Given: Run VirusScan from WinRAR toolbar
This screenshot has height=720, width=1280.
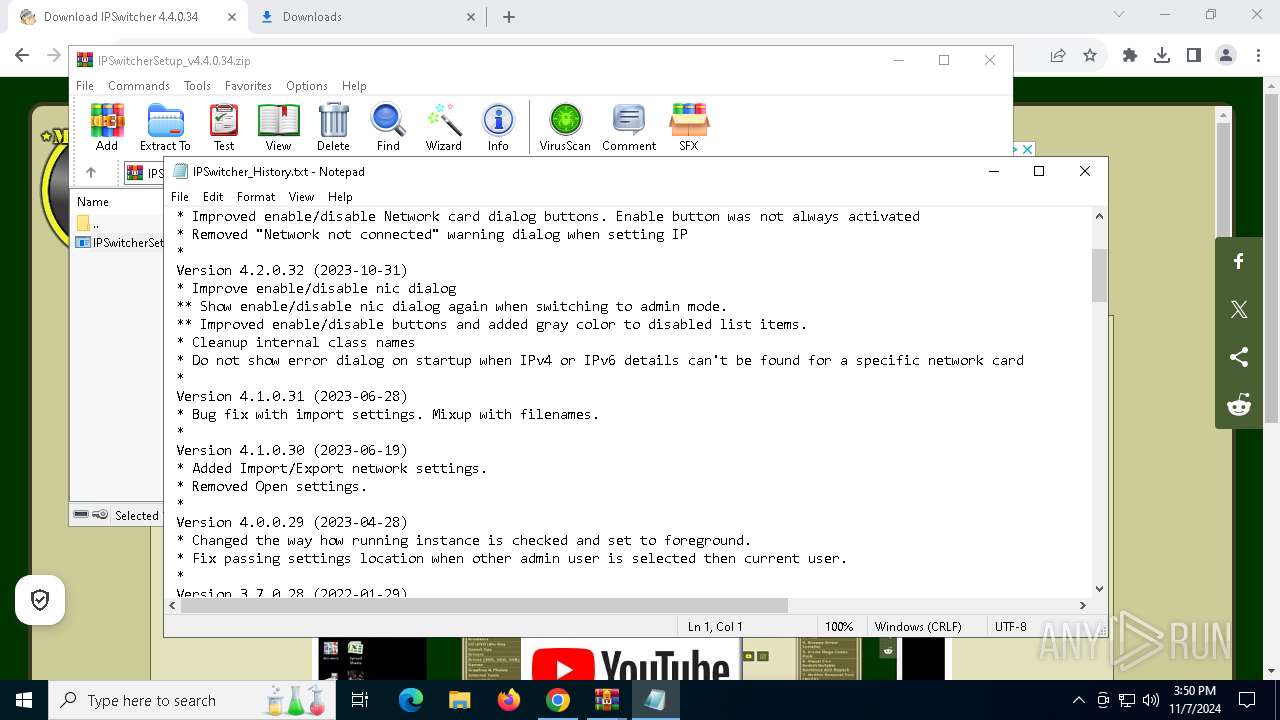Looking at the screenshot, I should (x=565, y=127).
